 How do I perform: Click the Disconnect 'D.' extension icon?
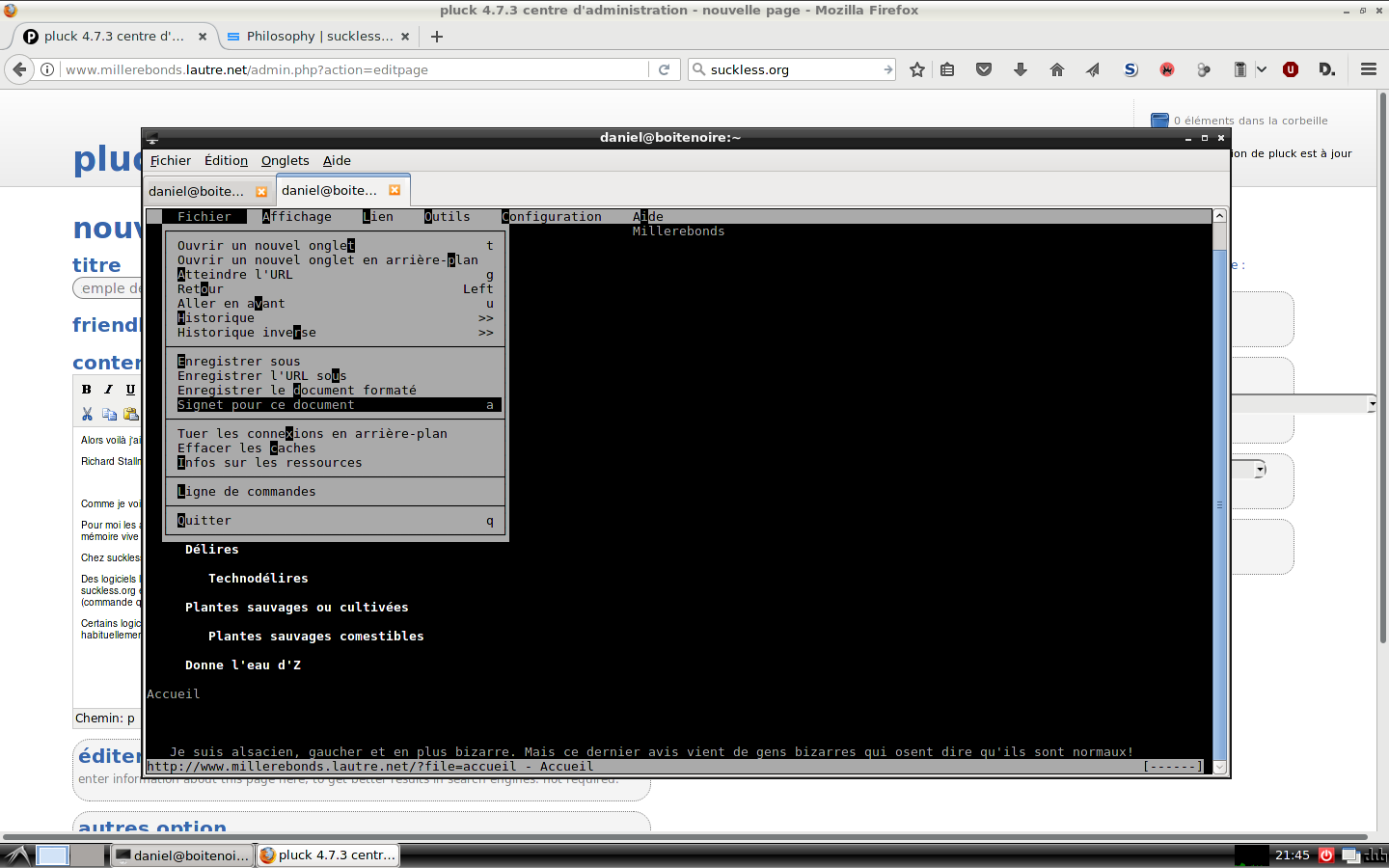coord(1327,69)
